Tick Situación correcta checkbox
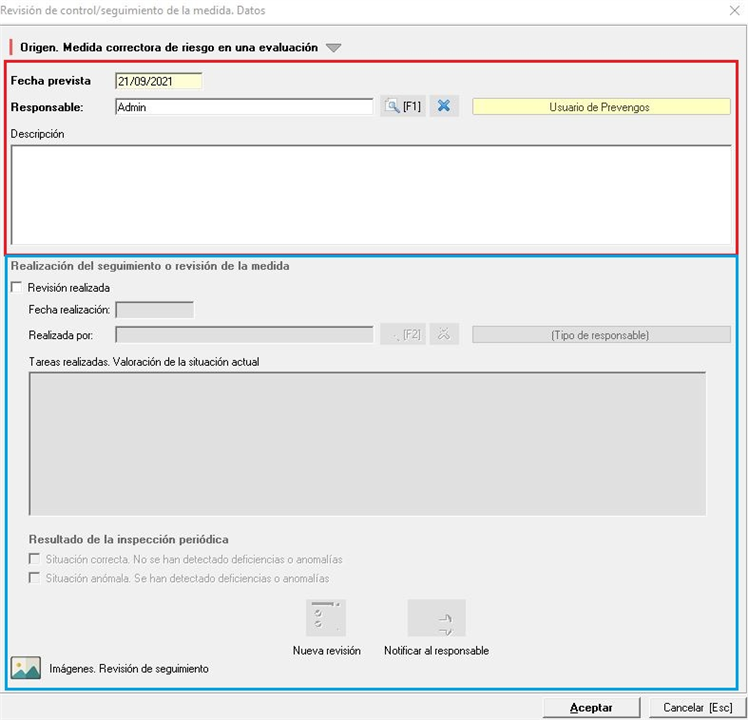Viewport: 748px width, 720px height. [x=34, y=559]
